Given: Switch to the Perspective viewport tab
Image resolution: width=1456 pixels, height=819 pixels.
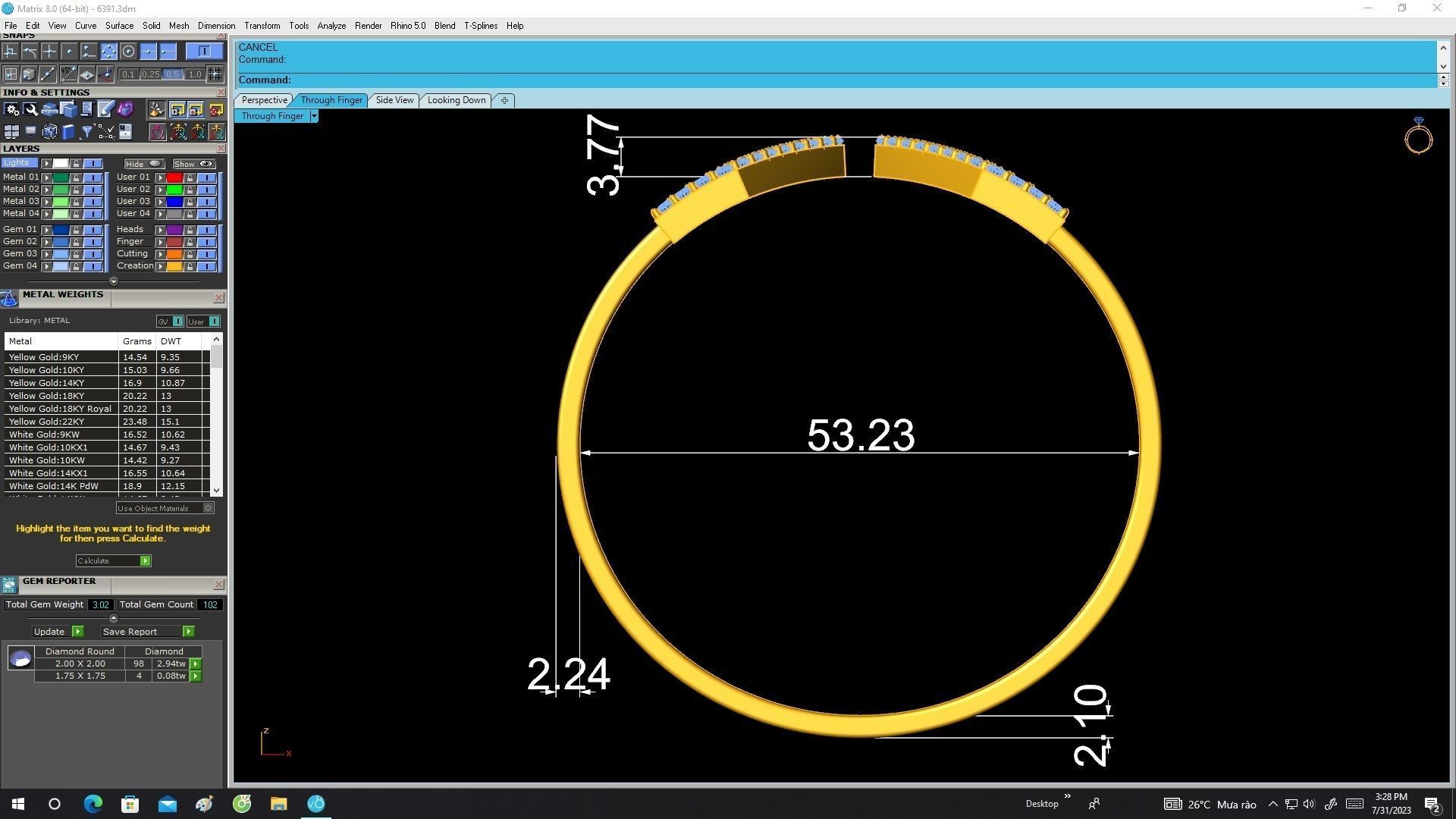Looking at the screenshot, I should [264, 100].
